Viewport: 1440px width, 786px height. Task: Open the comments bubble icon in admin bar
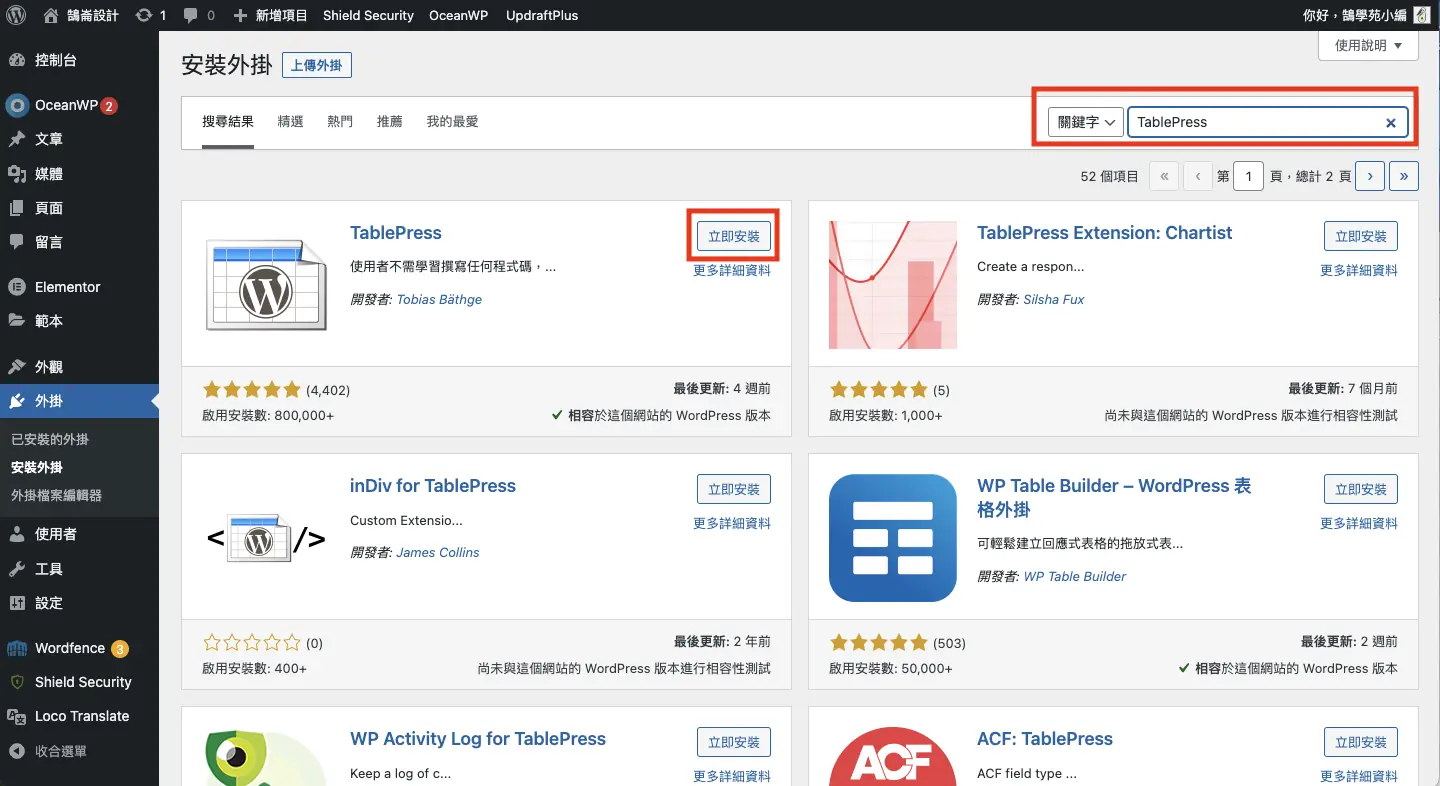click(x=199, y=15)
